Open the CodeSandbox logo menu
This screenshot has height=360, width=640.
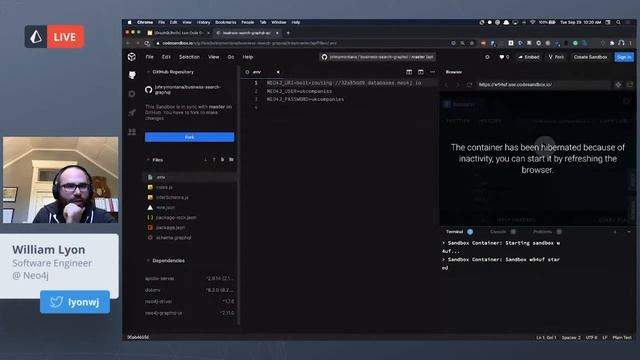[131, 57]
